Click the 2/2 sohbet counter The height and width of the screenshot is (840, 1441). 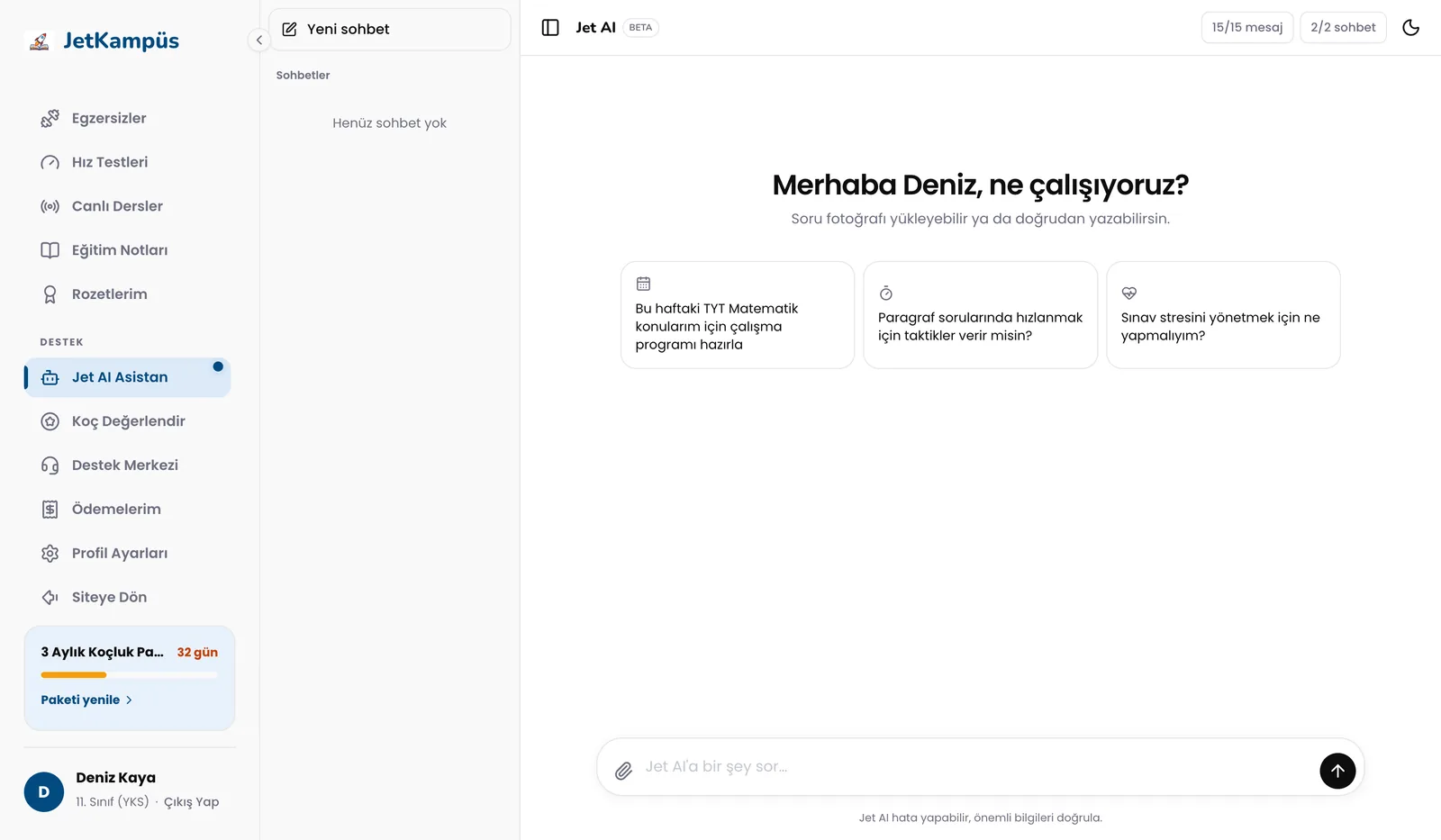tap(1343, 28)
